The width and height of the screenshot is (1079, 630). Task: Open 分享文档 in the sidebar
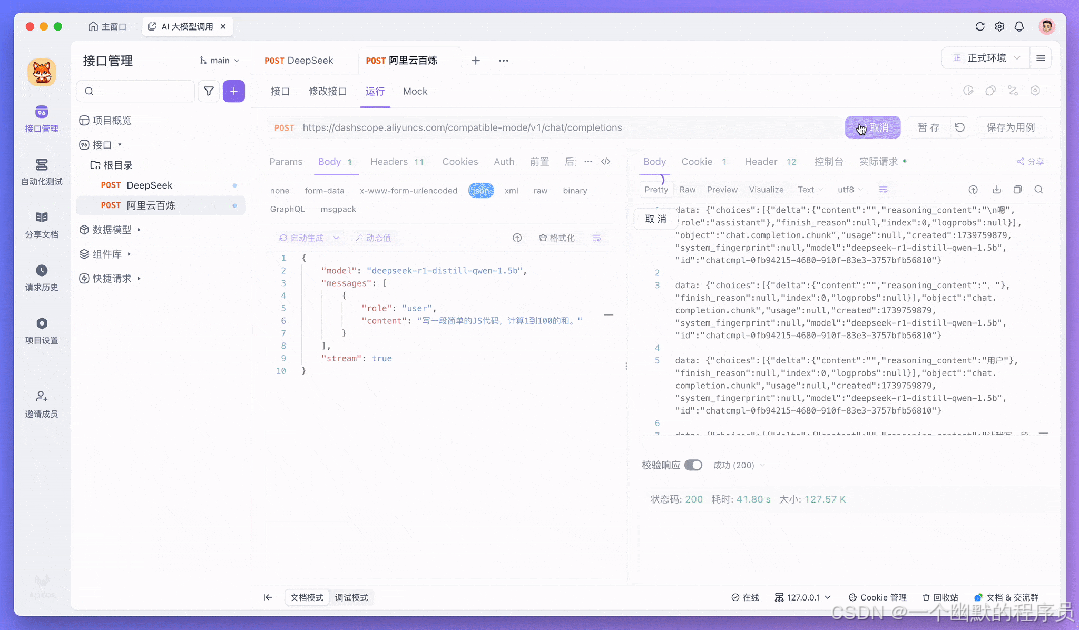click(x=41, y=225)
